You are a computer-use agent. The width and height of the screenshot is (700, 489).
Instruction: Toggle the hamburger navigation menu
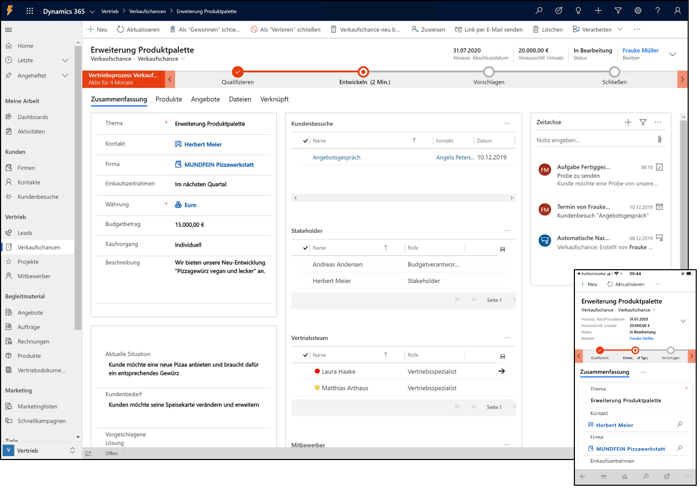(8, 30)
